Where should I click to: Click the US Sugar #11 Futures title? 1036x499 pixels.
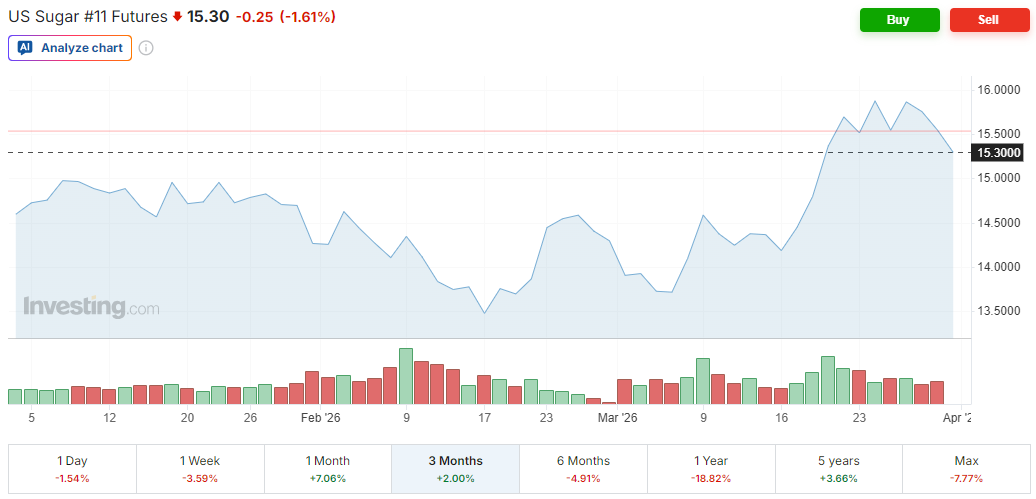click(x=88, y=17)
